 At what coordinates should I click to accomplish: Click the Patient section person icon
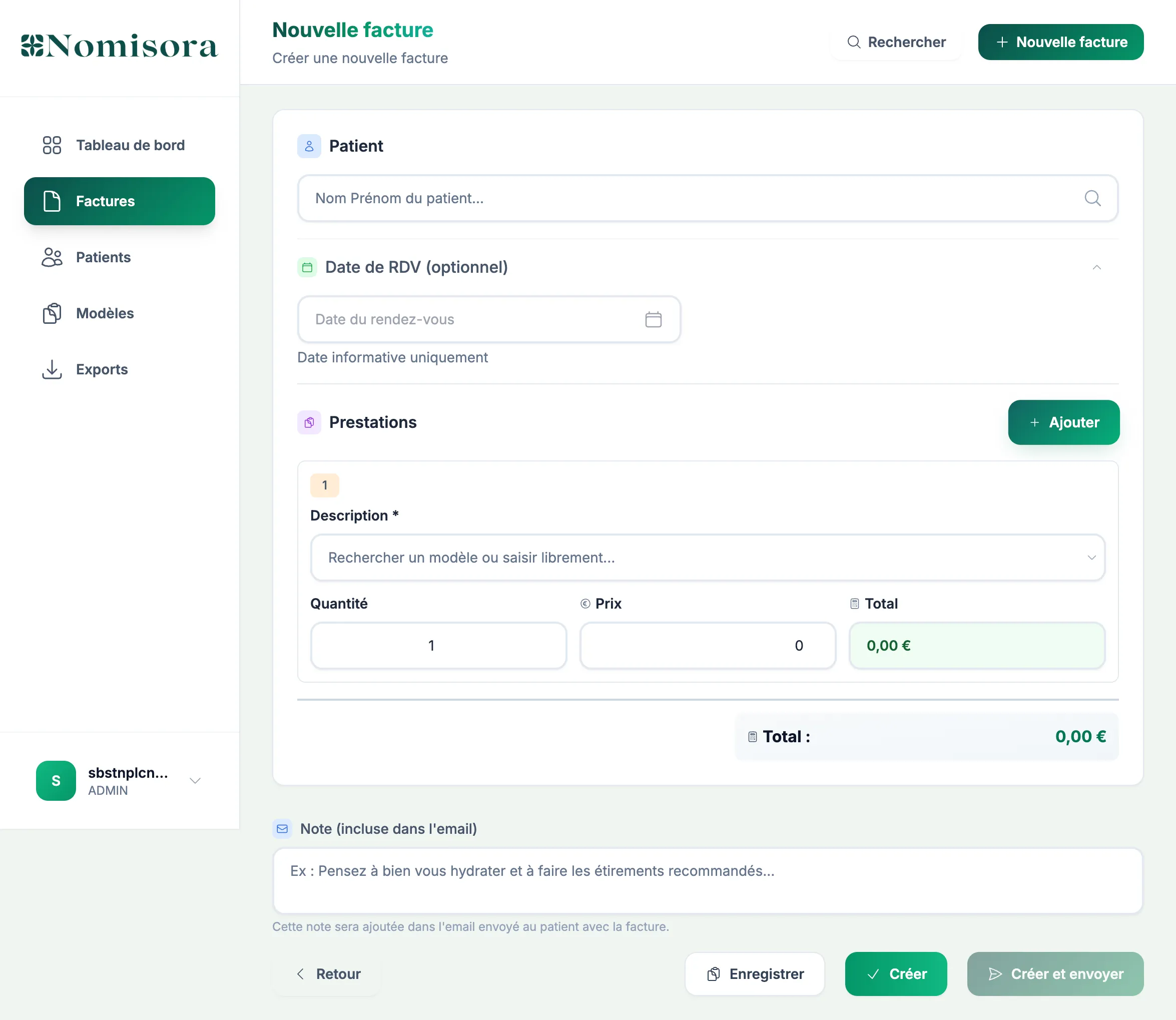[x=309, y=146]
